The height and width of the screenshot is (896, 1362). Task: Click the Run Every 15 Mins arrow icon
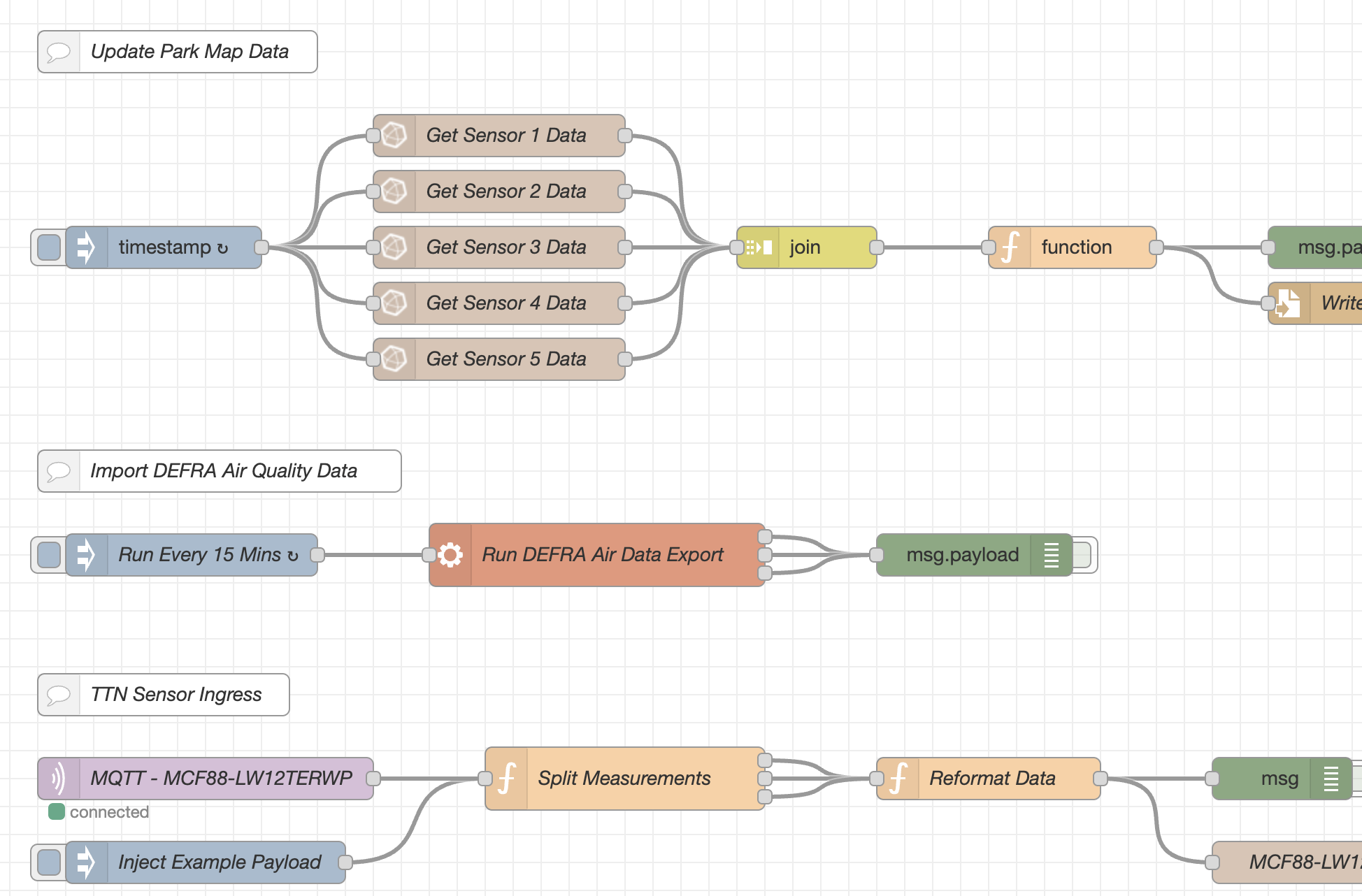tap(86, 555)
